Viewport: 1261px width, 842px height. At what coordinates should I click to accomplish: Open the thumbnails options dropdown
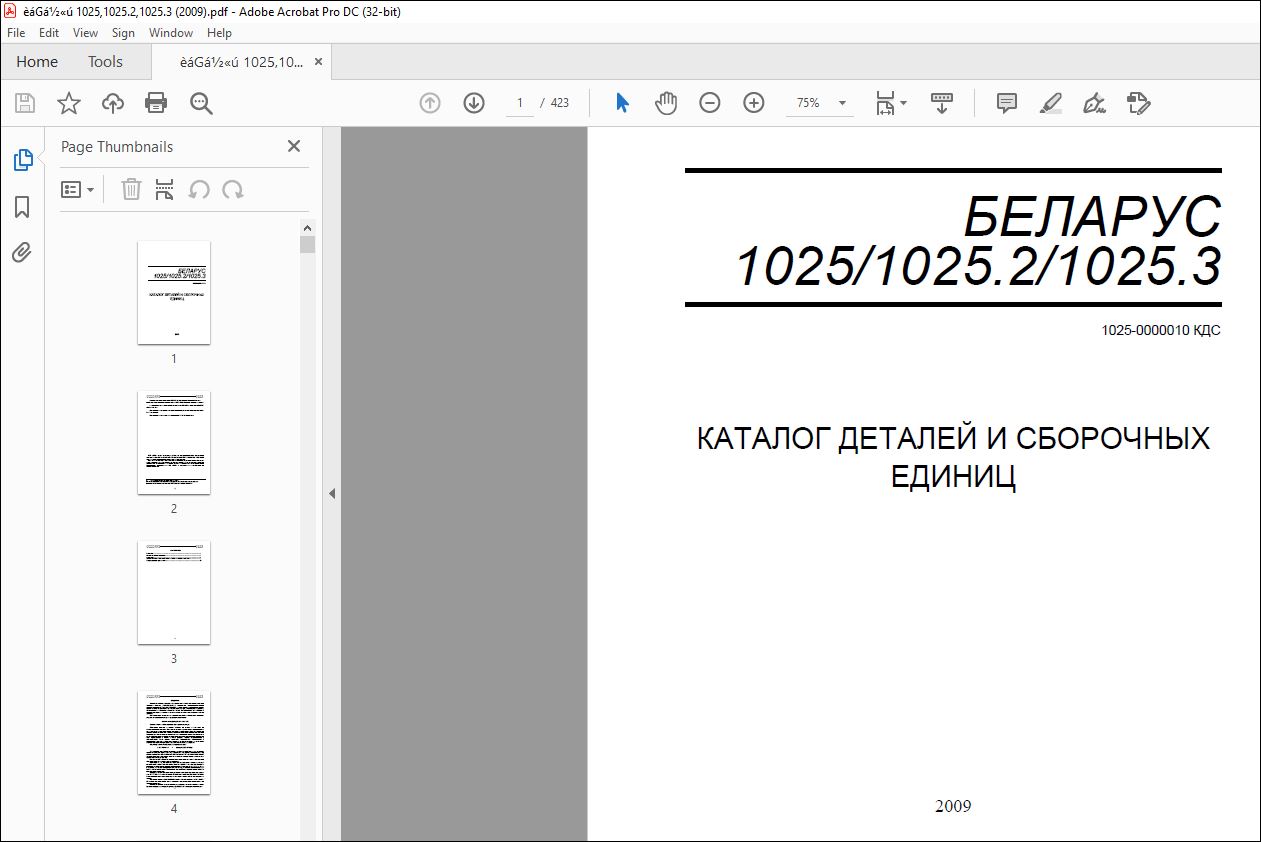coord(78,189)
